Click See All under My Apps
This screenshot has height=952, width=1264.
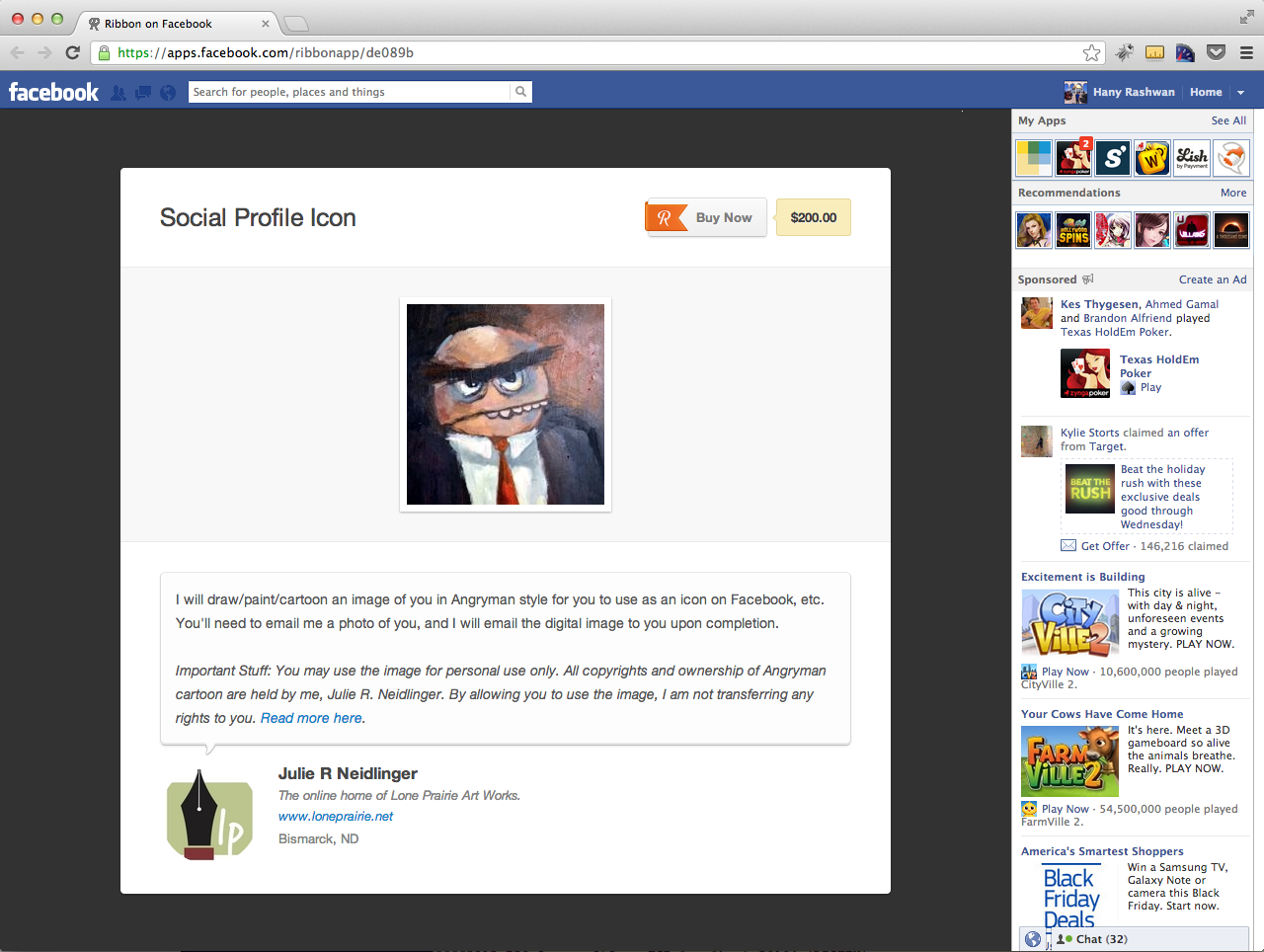click(1228, 120)
